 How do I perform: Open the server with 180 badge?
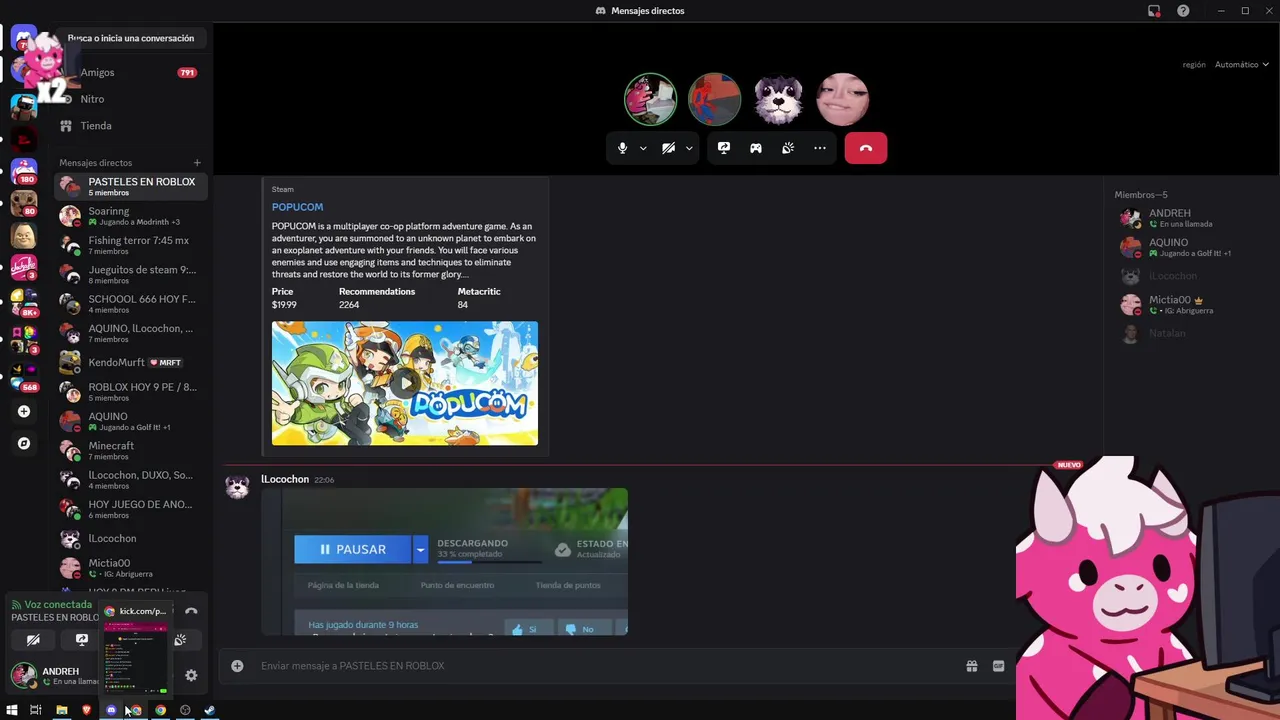(24, 171)
